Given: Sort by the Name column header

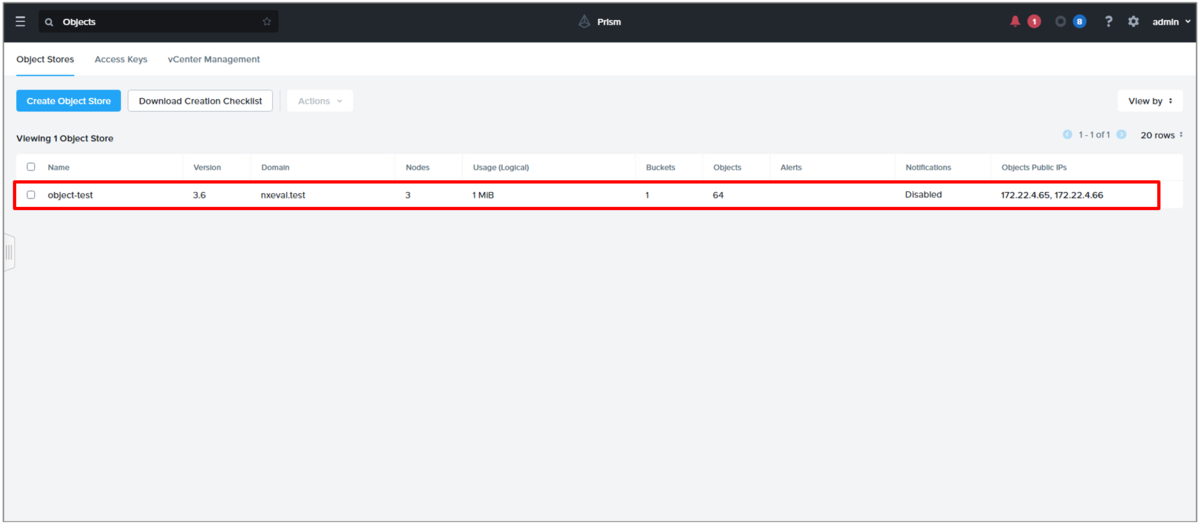Looking at the screenshot, I should (59, 167).
